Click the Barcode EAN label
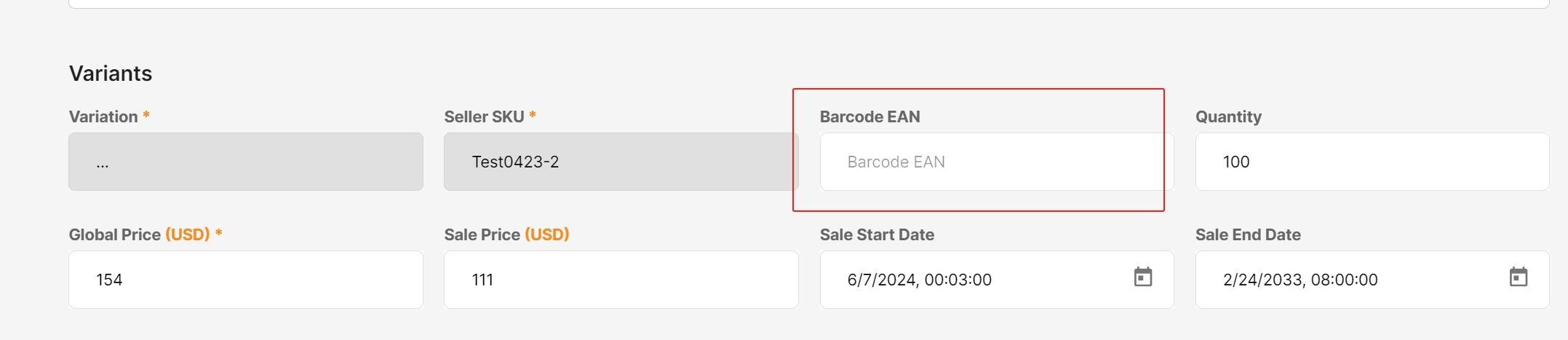 tap(869, 116)
